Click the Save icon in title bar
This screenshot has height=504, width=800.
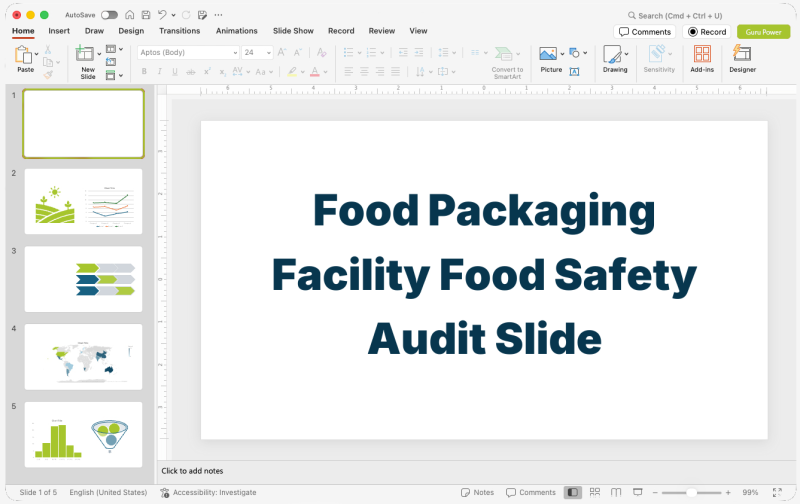146,15
